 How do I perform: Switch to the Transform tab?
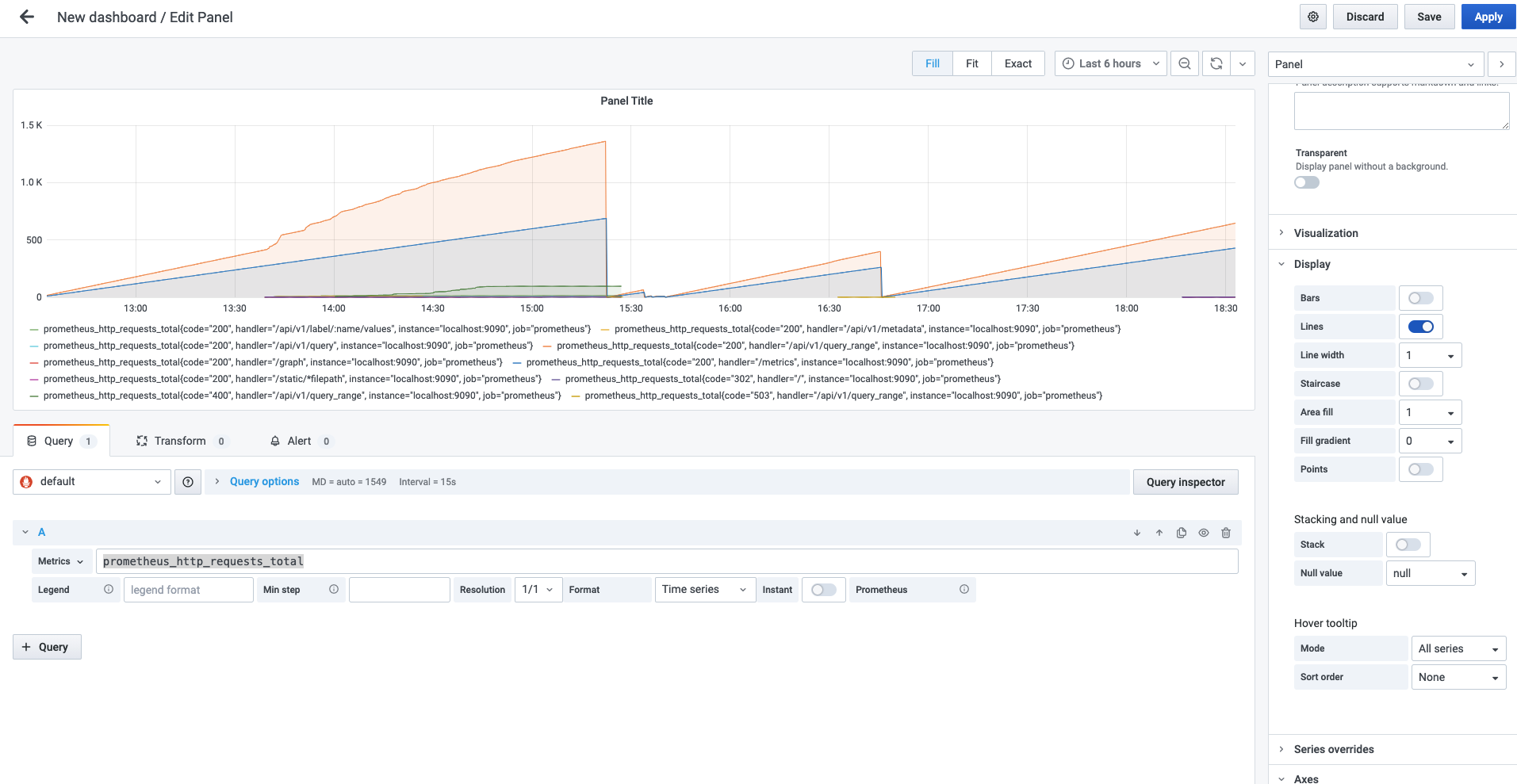coord(180,441)
